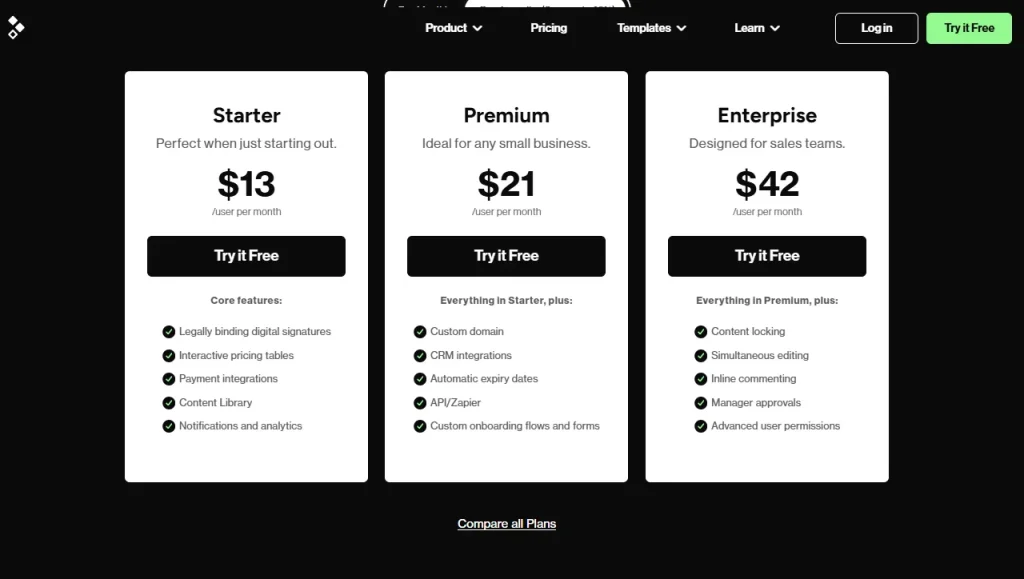Click checkmark icon beside Content locking

(701, 331)
